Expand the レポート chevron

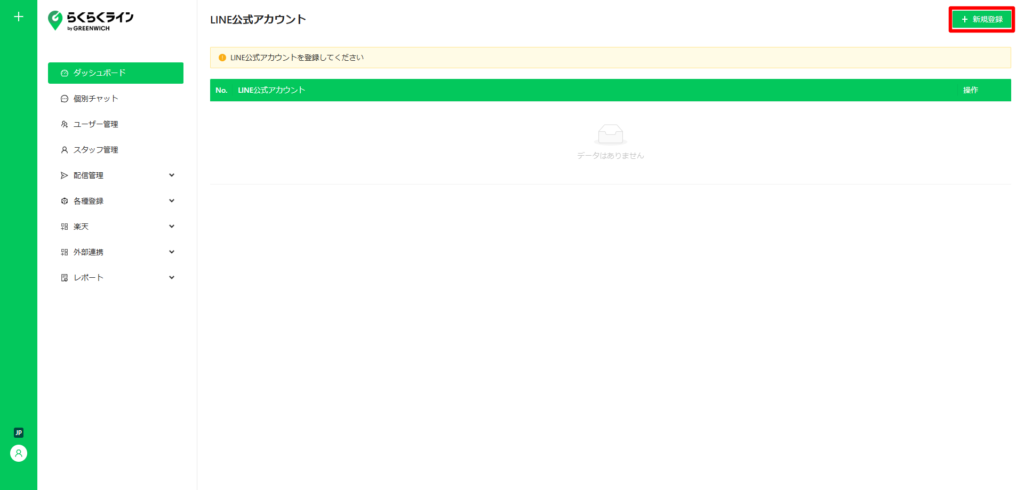(x=172, y=277)
